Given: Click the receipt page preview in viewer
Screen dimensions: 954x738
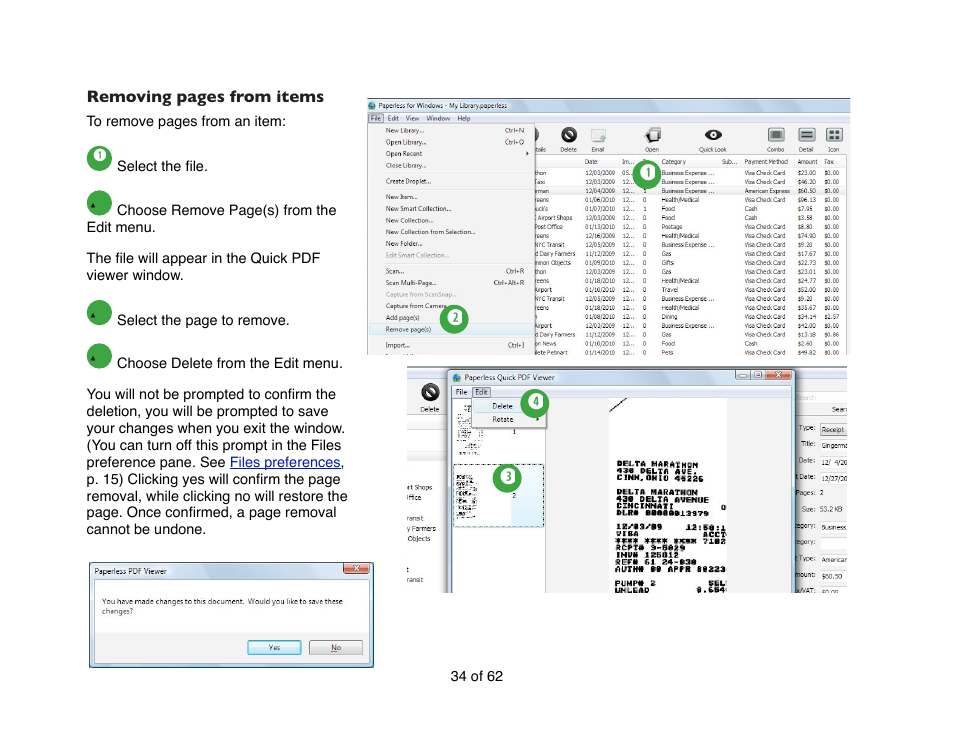Looking at the screenshot, I should click(x=667, y=496).
